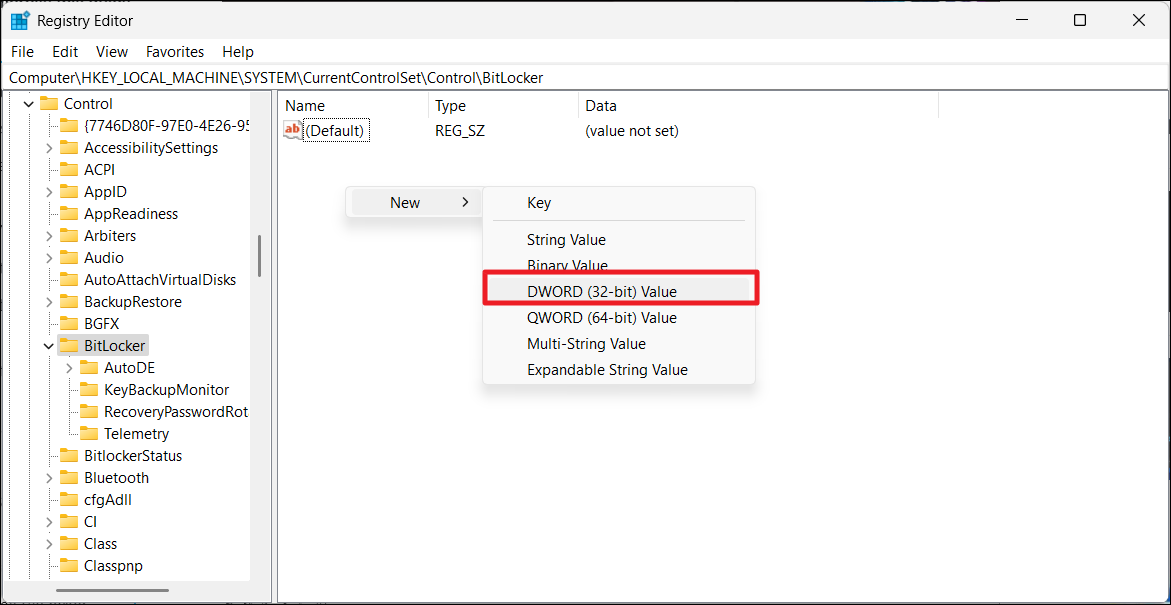Close the Registry Editor window
The width and height of the screenshot is (1171, 605).
[x=1138, y=21]
